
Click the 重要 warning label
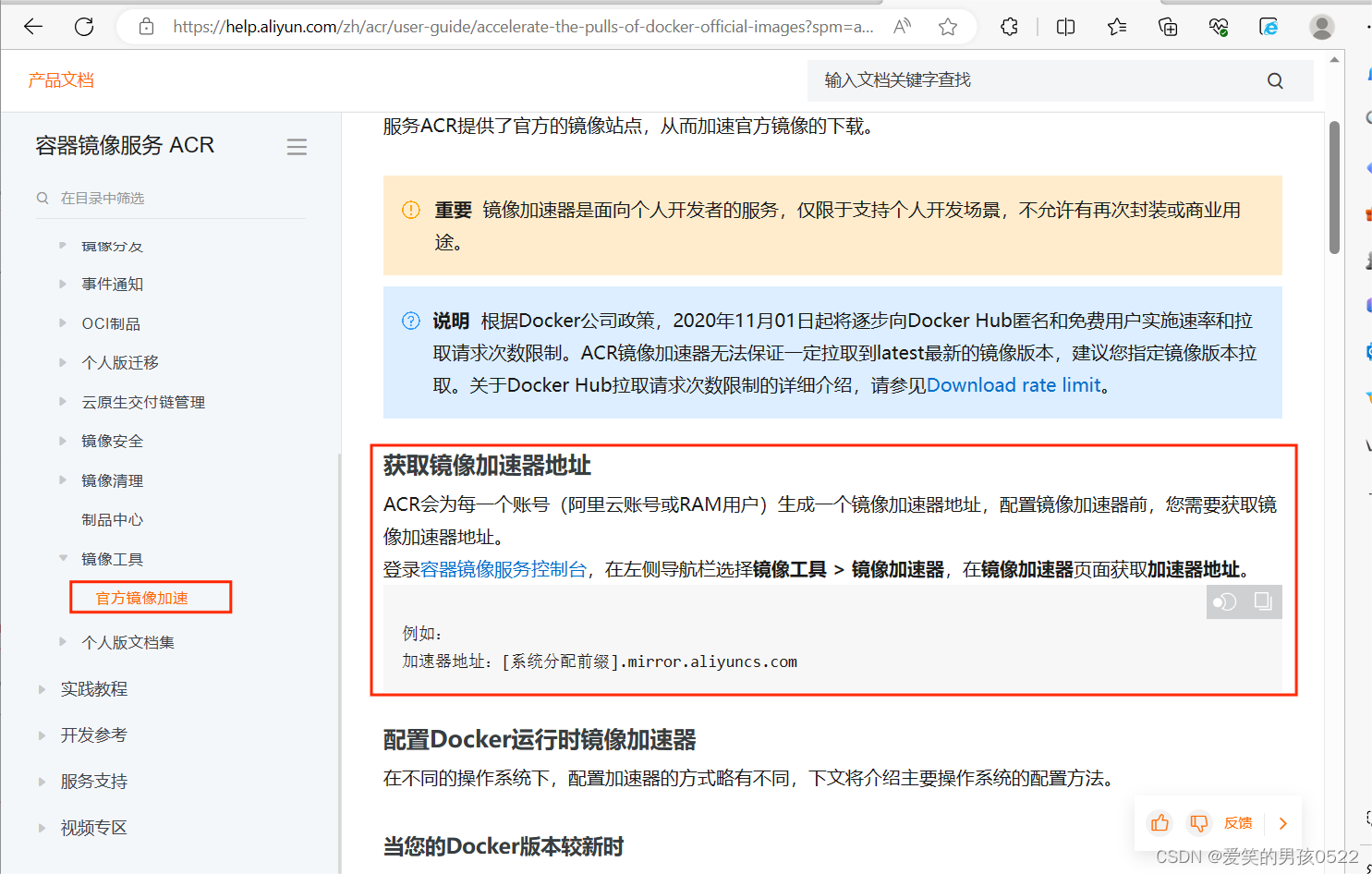[453, 211]
